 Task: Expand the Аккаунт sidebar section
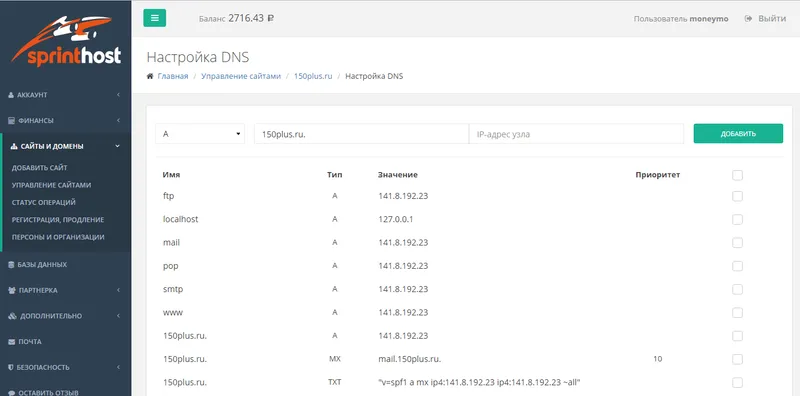click(x=65, y=95)
